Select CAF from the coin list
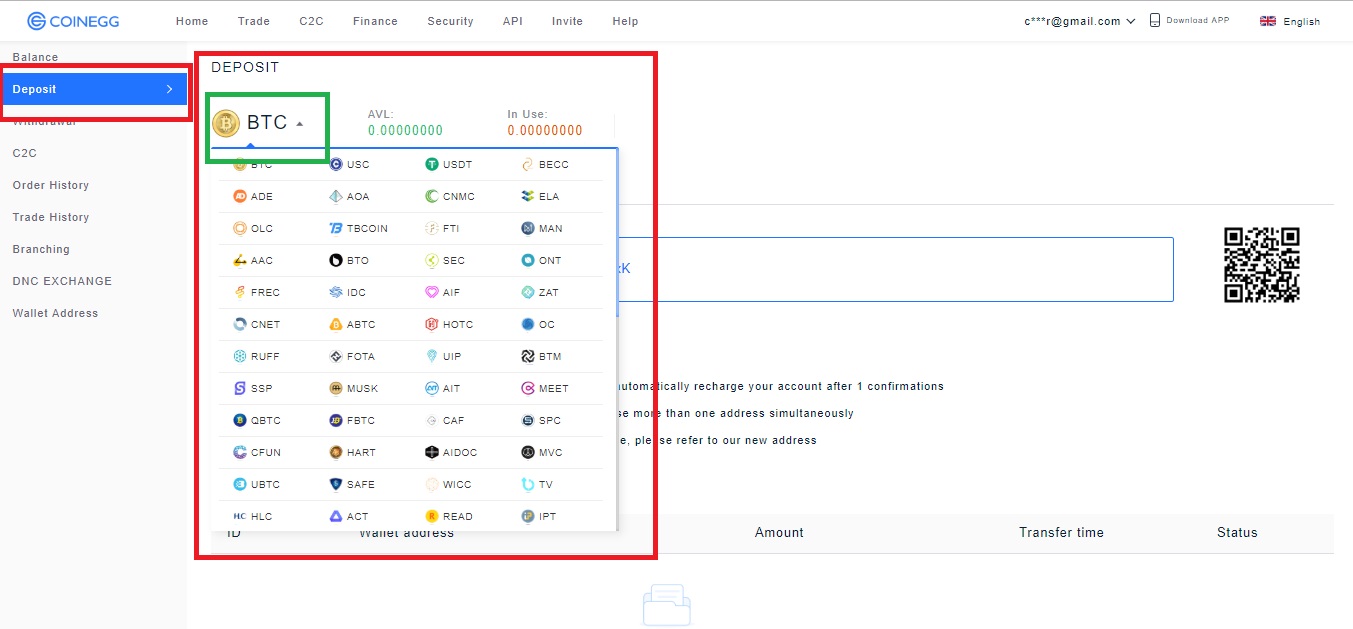 tap(445, 420)
